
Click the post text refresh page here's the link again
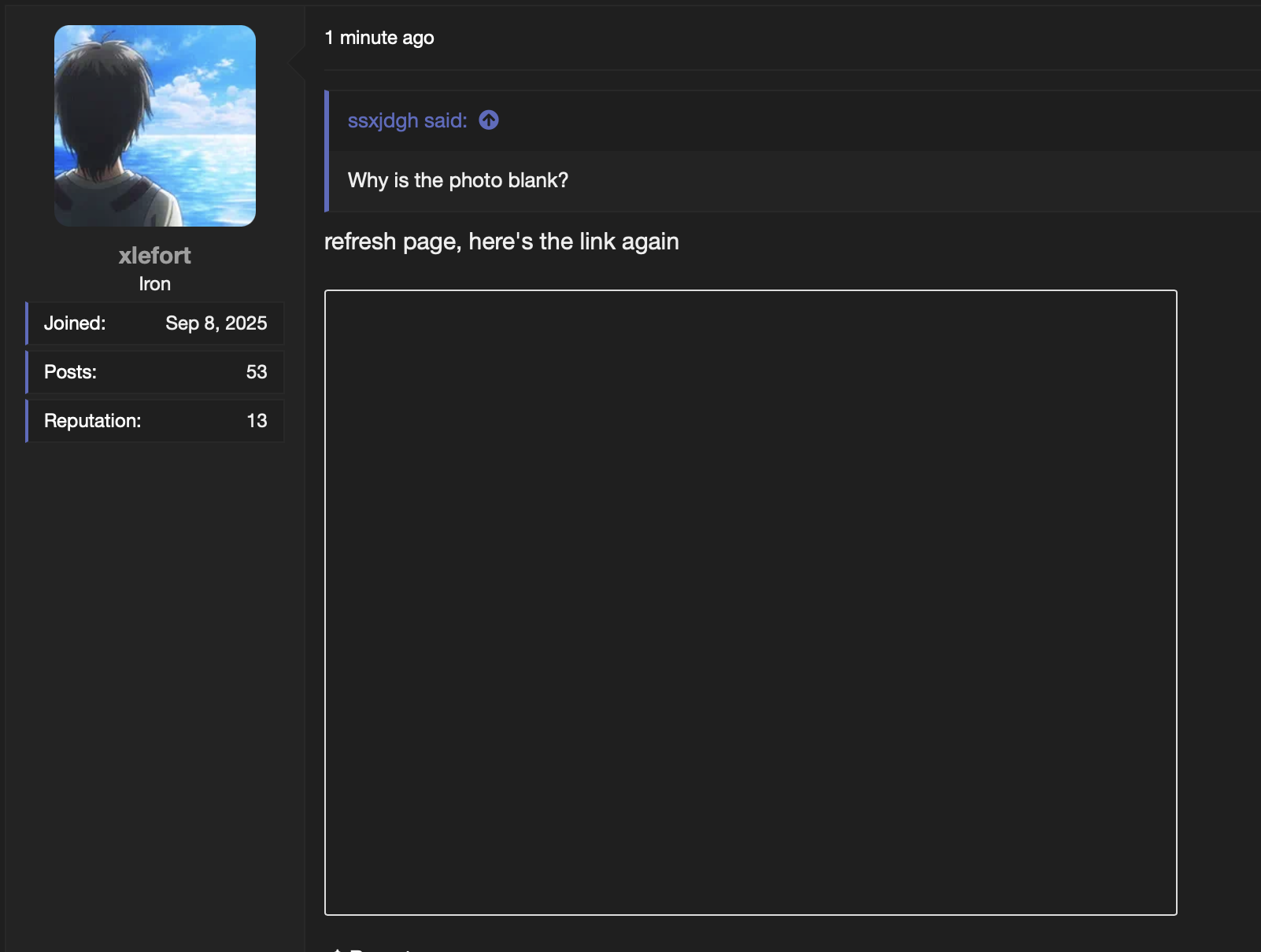pyautogui.click(x=502, y=242)
